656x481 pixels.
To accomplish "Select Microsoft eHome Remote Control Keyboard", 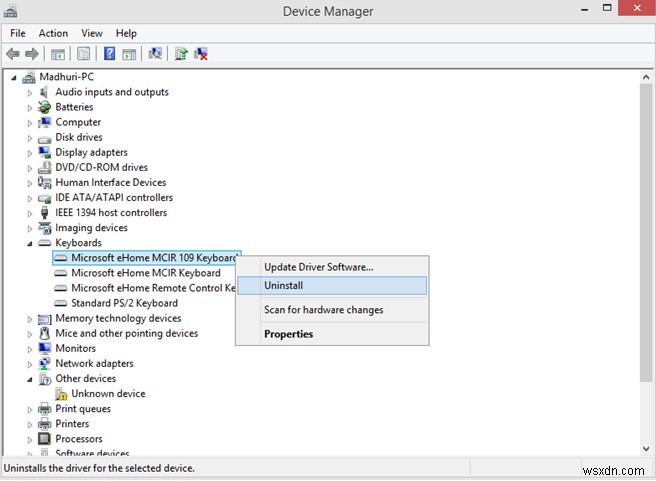I will pos(153,288).
